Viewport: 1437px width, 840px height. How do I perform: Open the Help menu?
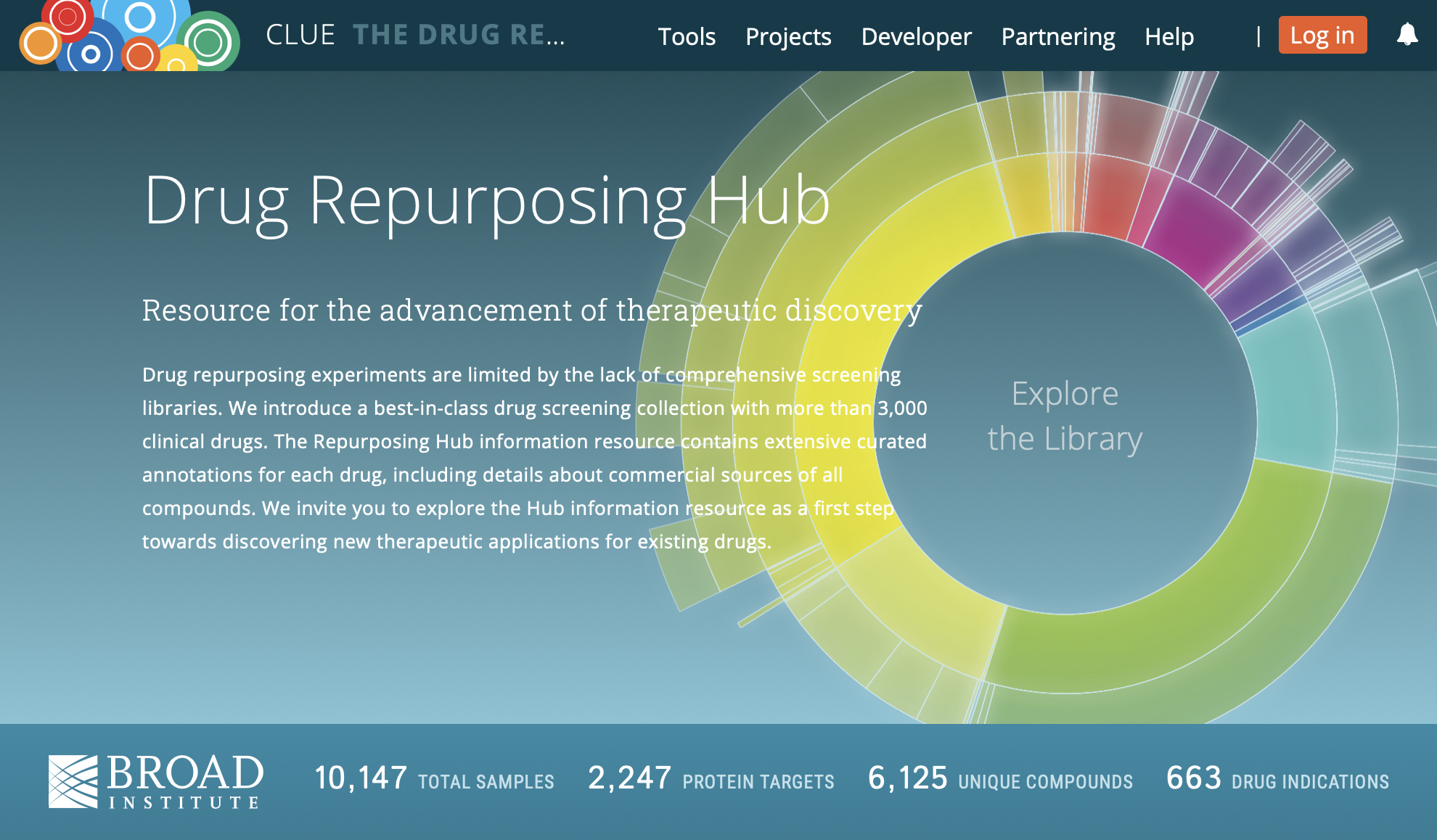[x=1169, y=36]
